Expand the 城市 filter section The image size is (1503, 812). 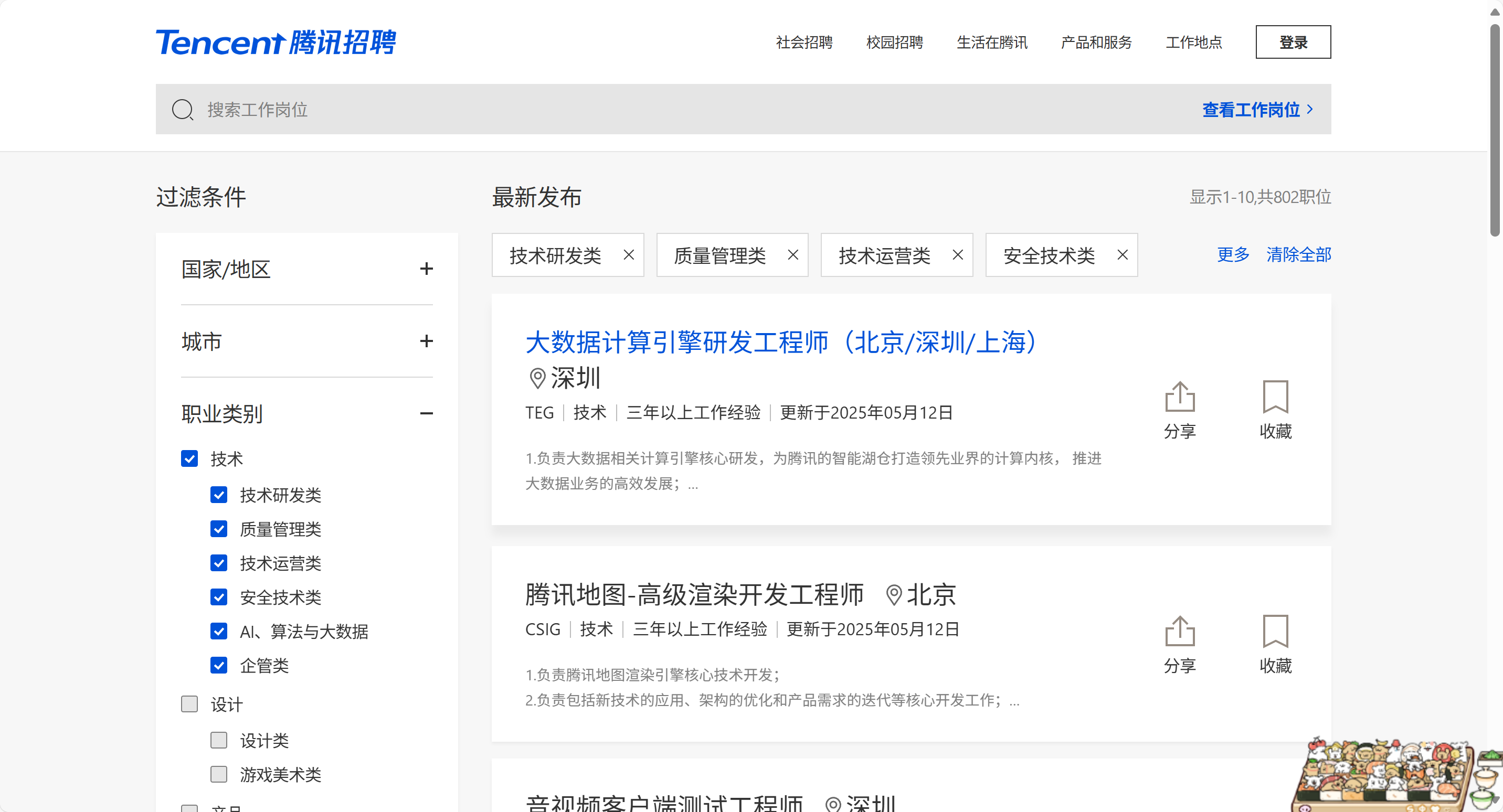[x=427, y=341]
